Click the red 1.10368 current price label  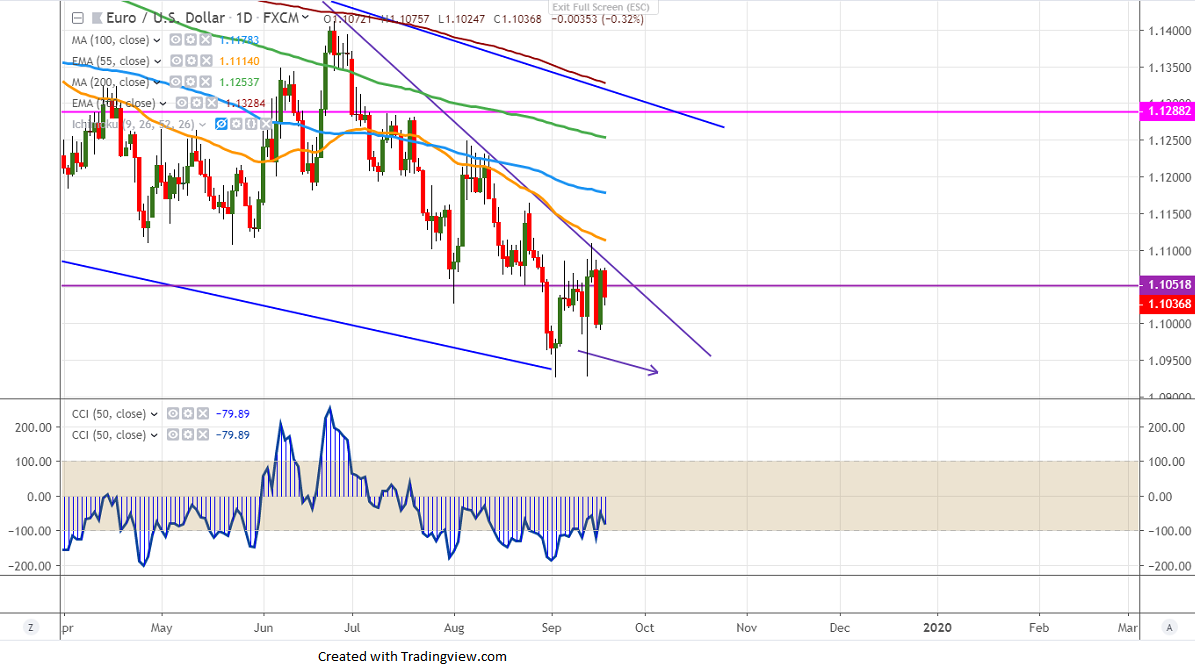[1168, 304]
